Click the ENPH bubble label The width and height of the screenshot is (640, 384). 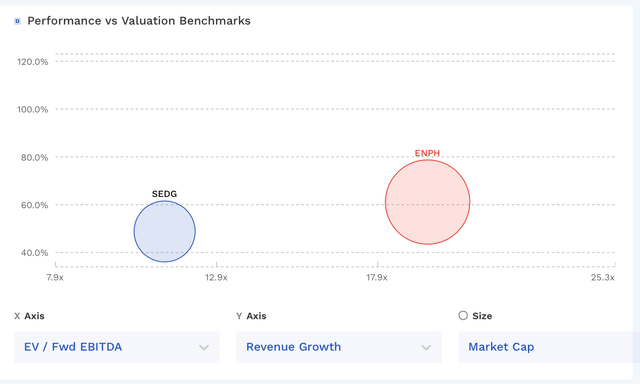[427, 153]
